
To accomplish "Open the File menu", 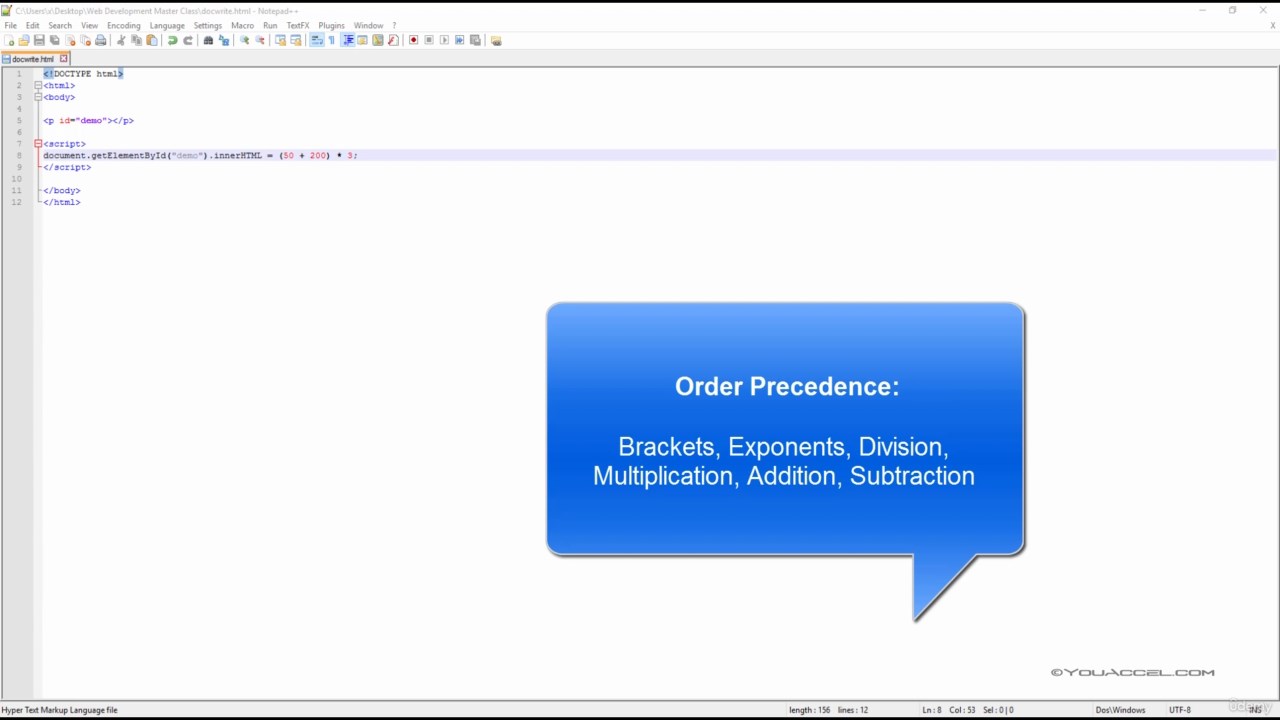I will (10, 25).
